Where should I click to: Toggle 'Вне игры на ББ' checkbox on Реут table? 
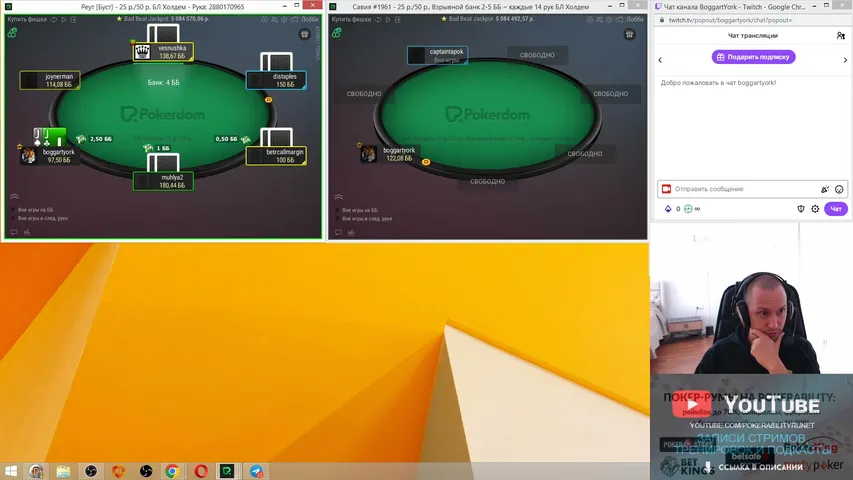(x=13, y=210)
